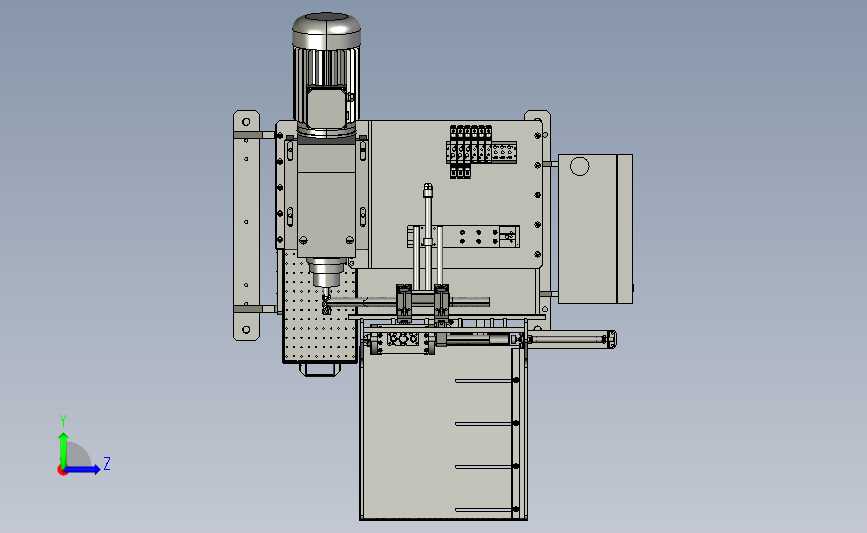Select the electrical box with round hole
Image resolution: width=867 pixels, height=533 pixels.
(x=595, y=229)
